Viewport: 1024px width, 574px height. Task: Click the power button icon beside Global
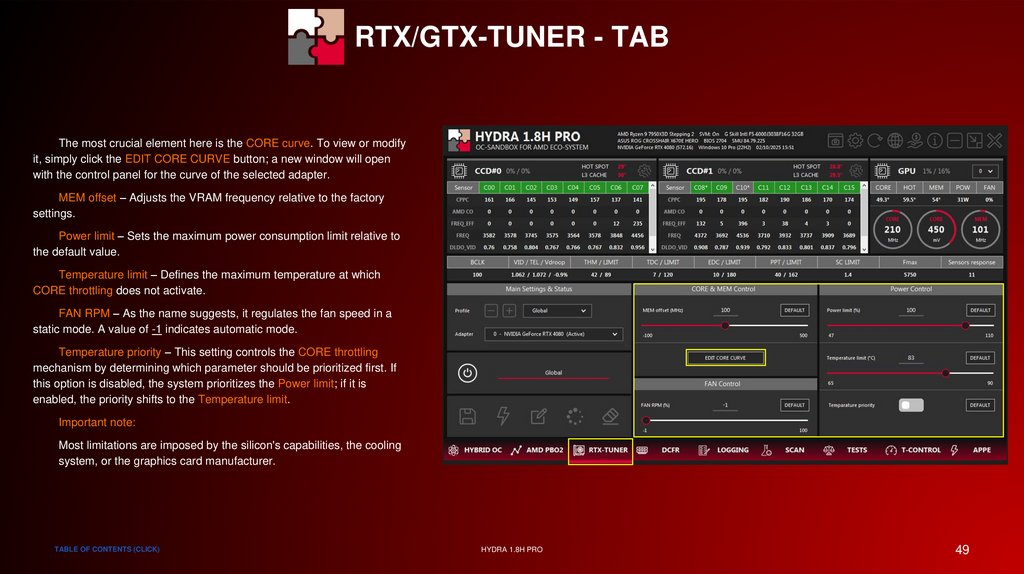[x=467, y=374]
